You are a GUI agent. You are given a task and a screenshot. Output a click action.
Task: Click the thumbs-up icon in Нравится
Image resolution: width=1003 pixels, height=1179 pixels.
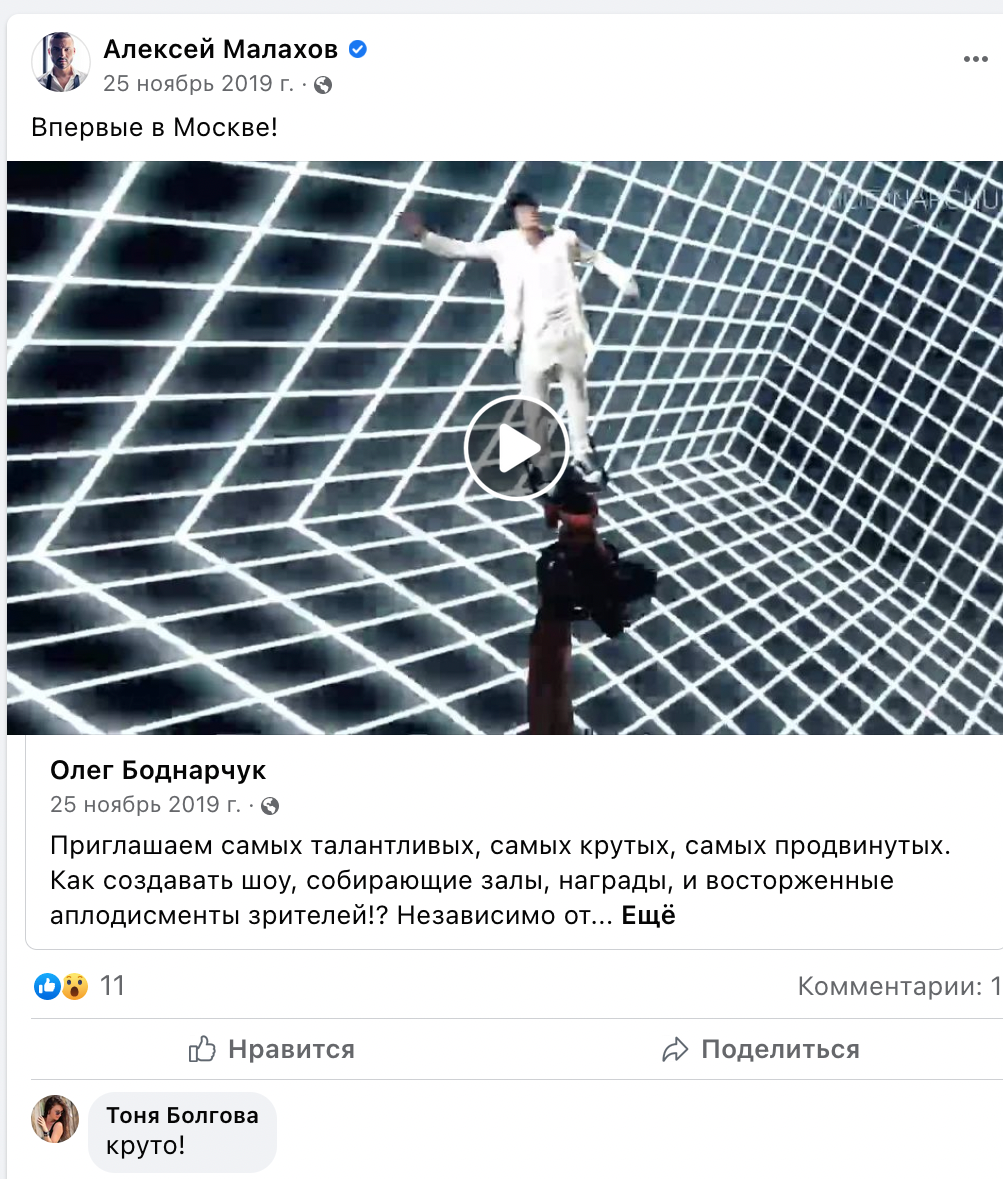(x=202, y=1049)
